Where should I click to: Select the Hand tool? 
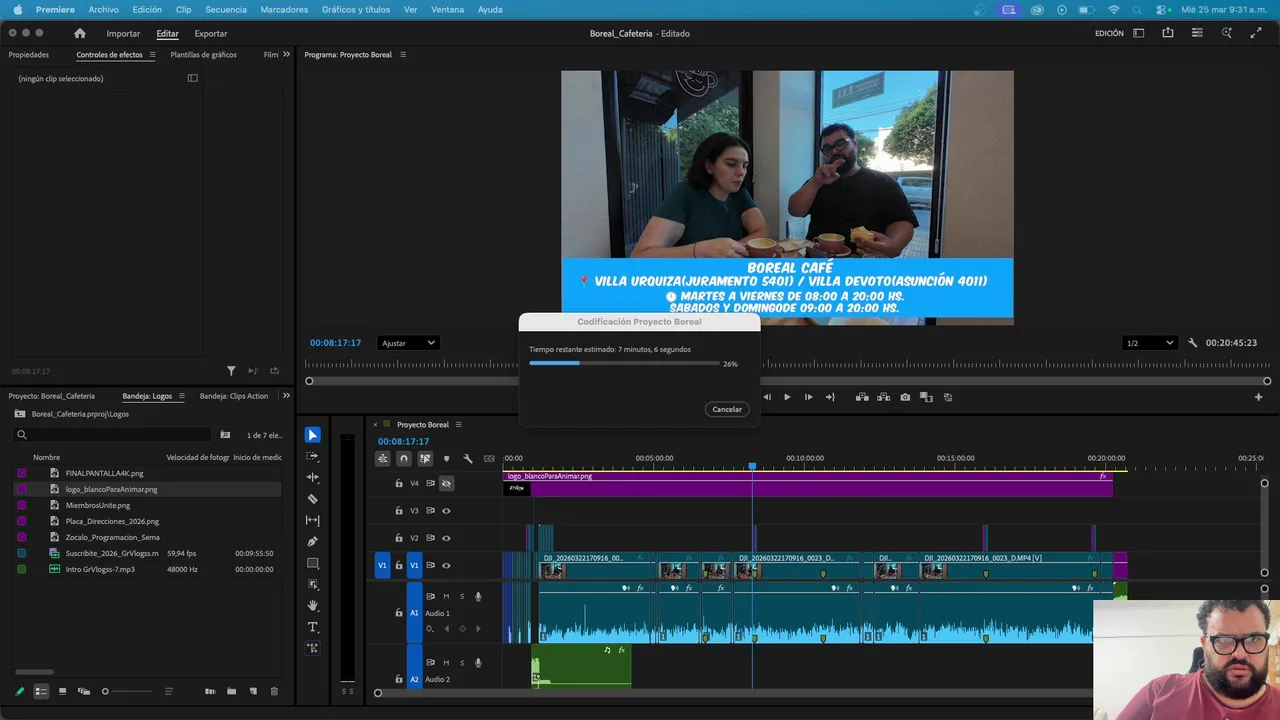(313, 605)
